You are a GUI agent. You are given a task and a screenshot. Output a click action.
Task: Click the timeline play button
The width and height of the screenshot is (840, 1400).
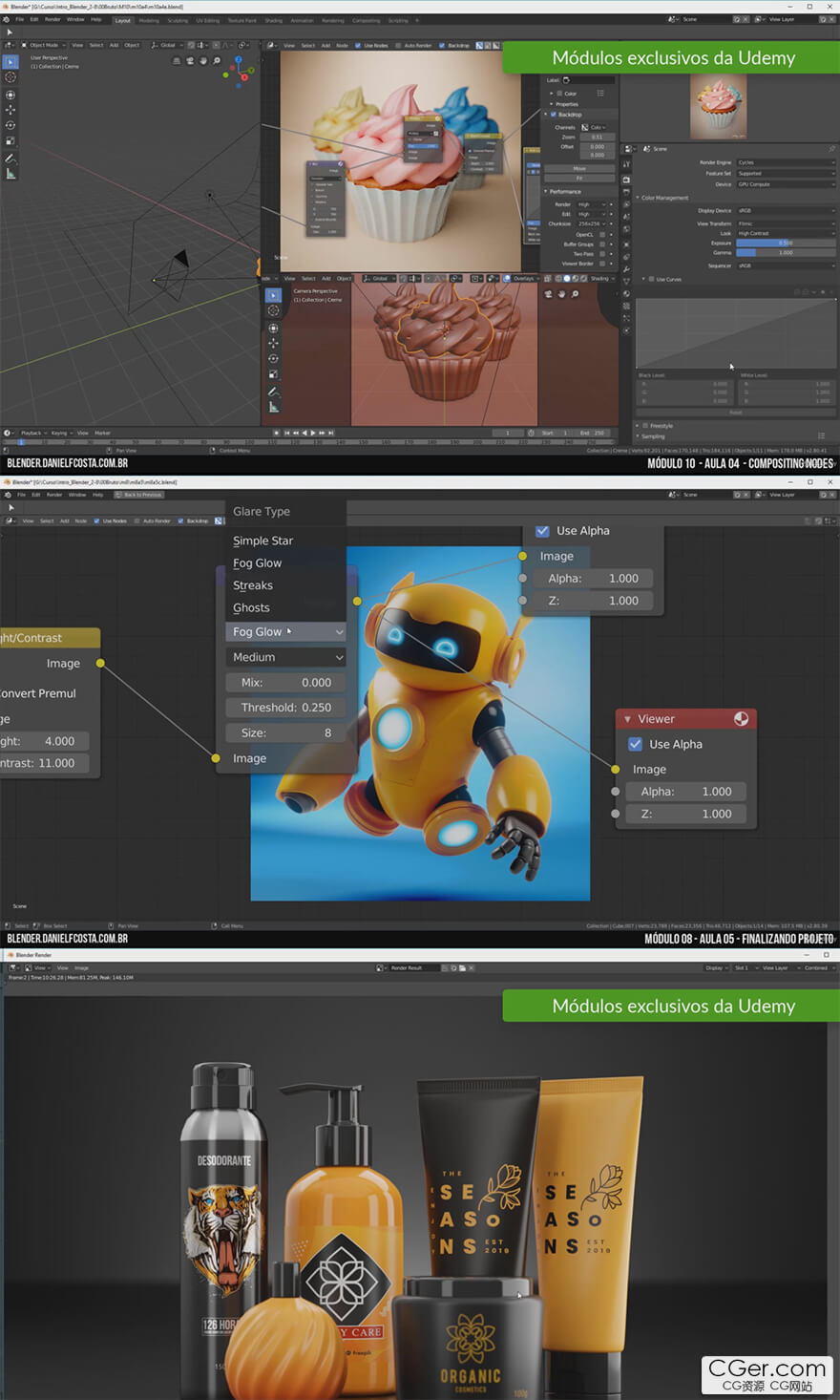pyautogui.click(x=312, y=433)
